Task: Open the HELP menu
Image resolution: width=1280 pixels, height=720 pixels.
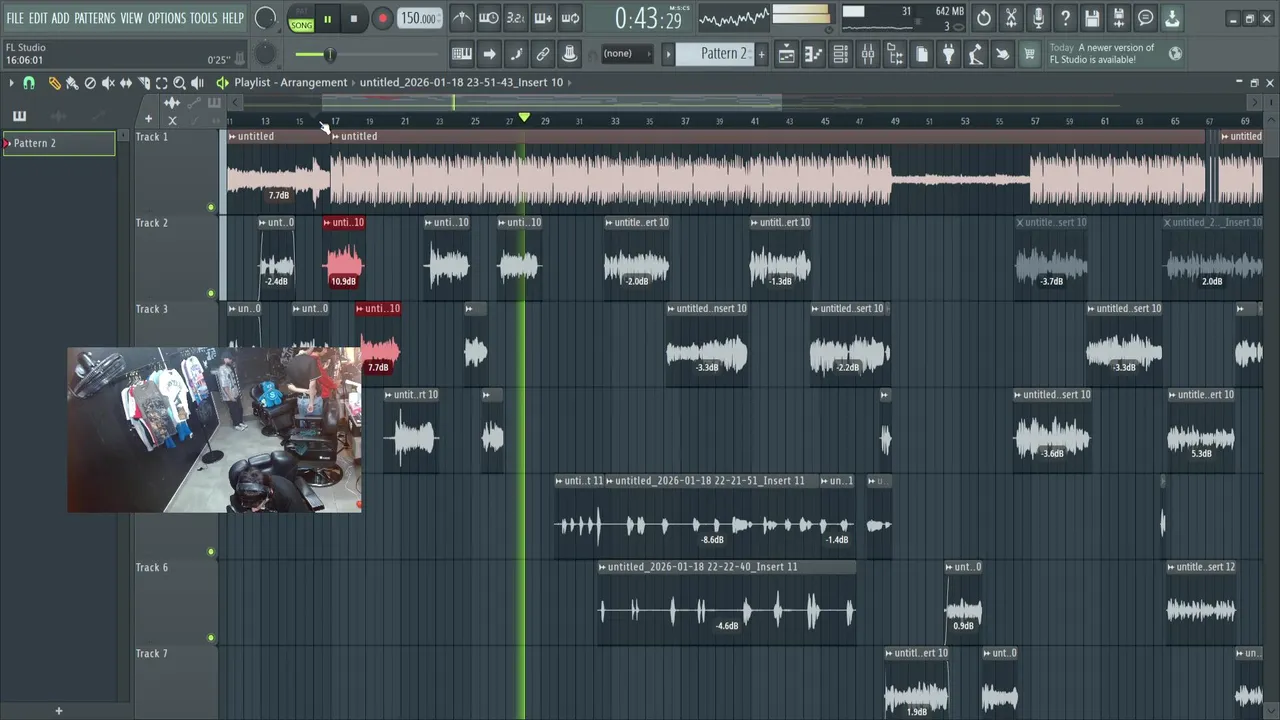Action: coord(233,18)
